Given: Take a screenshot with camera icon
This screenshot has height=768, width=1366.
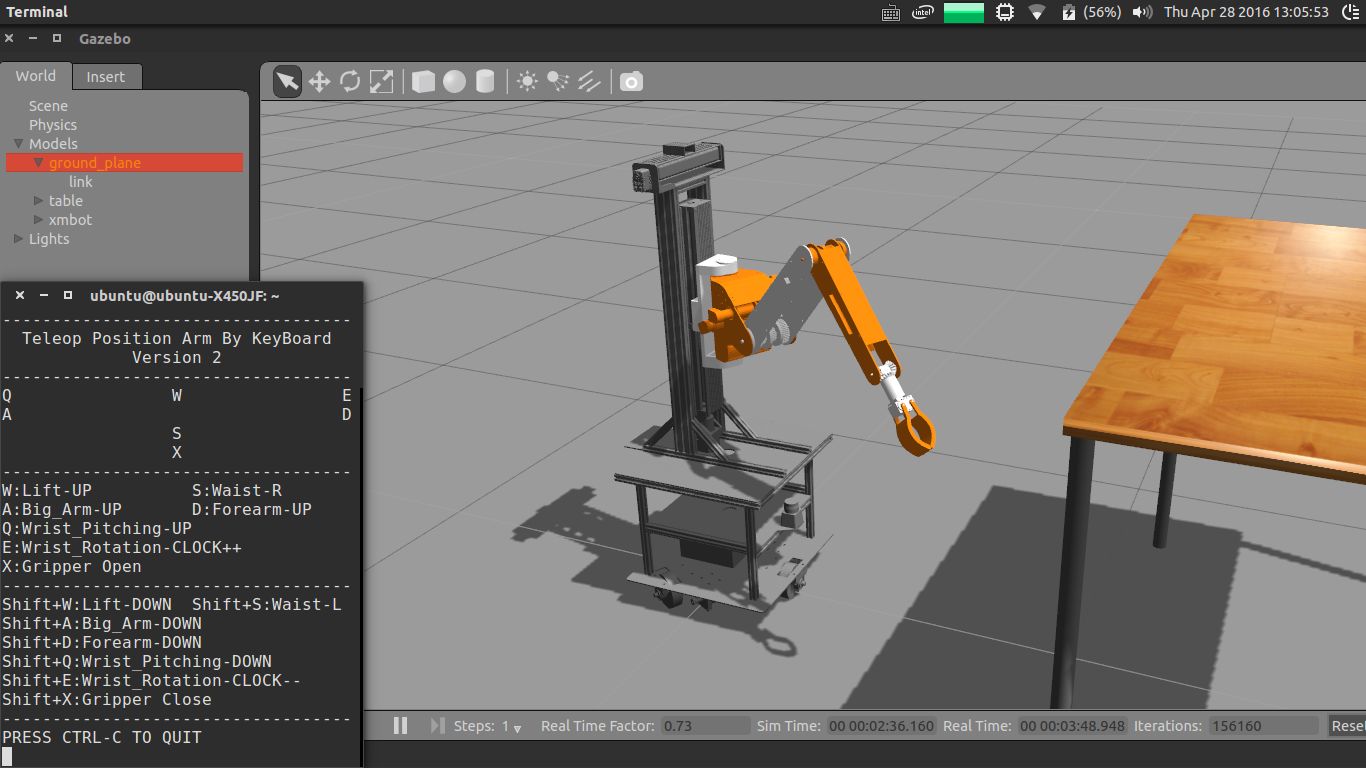Looking at the screenshot, I should pos(631,81).
